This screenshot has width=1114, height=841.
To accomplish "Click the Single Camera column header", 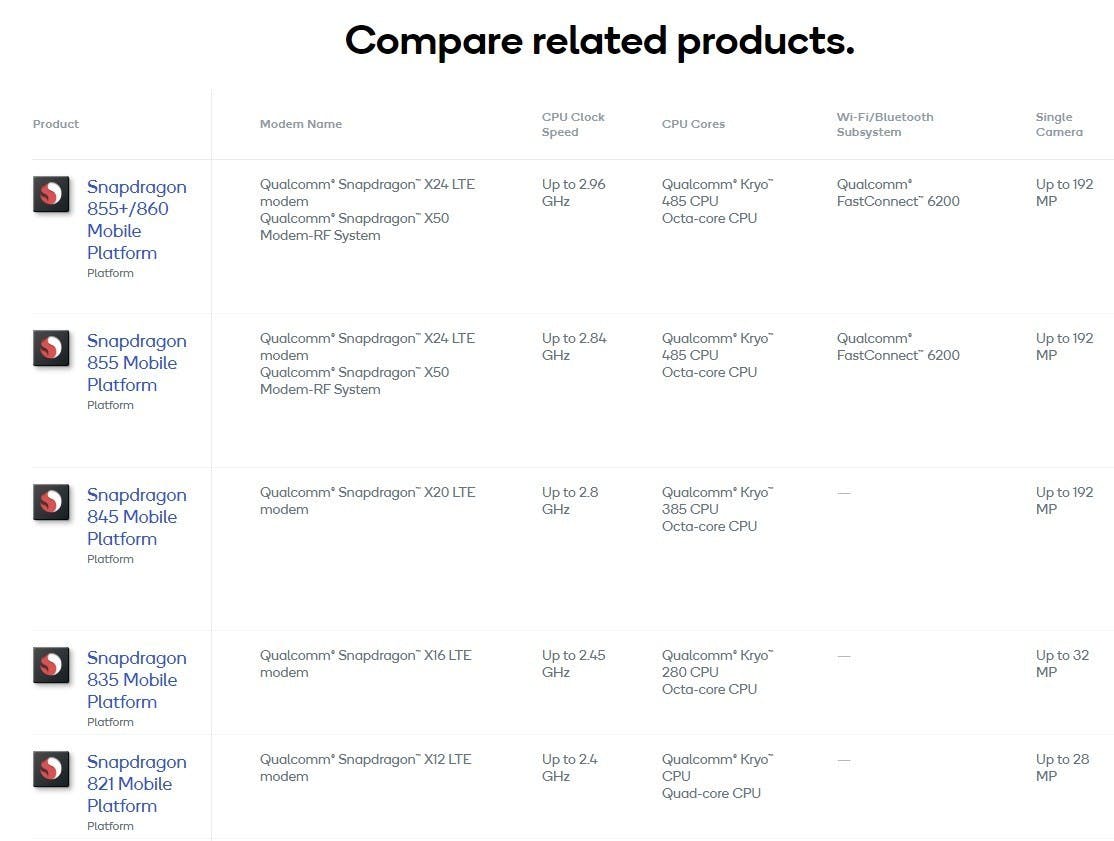I will 1058,124.
